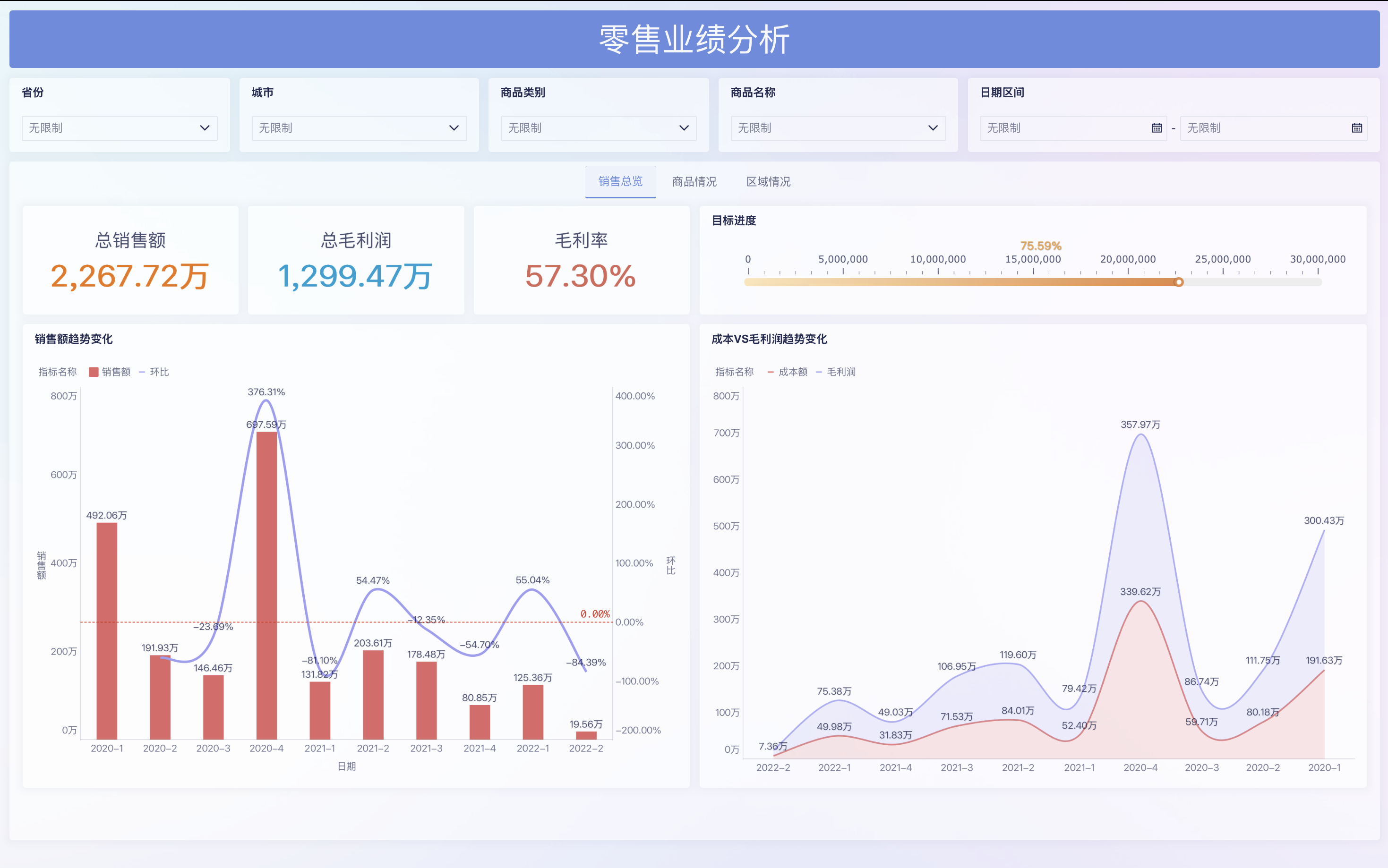Toggle the 环比 series off in legend
1388x868 pixels.
coord(155,371)
